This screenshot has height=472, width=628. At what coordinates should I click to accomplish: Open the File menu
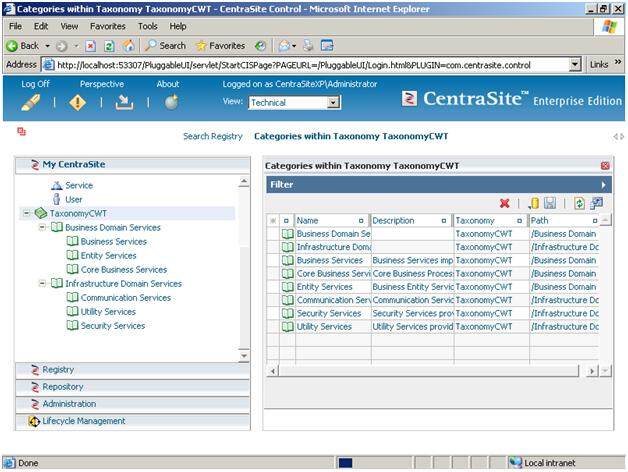[15, 26]
